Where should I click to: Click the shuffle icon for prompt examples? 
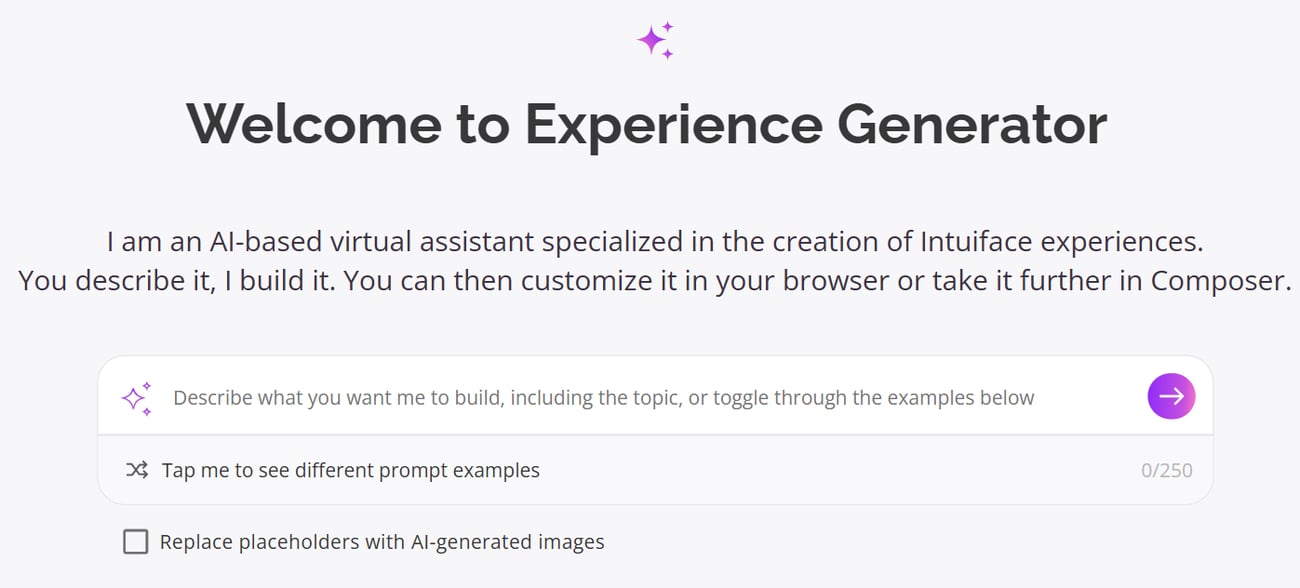137,470
